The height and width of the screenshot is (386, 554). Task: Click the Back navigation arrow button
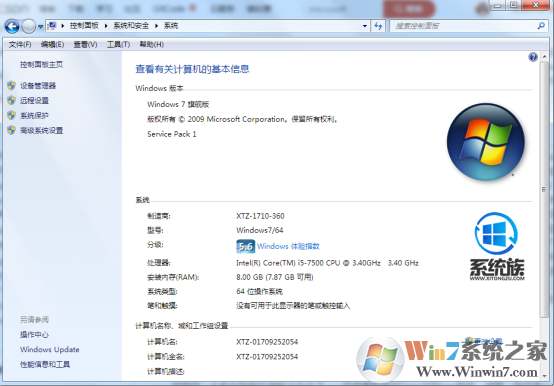12,26
